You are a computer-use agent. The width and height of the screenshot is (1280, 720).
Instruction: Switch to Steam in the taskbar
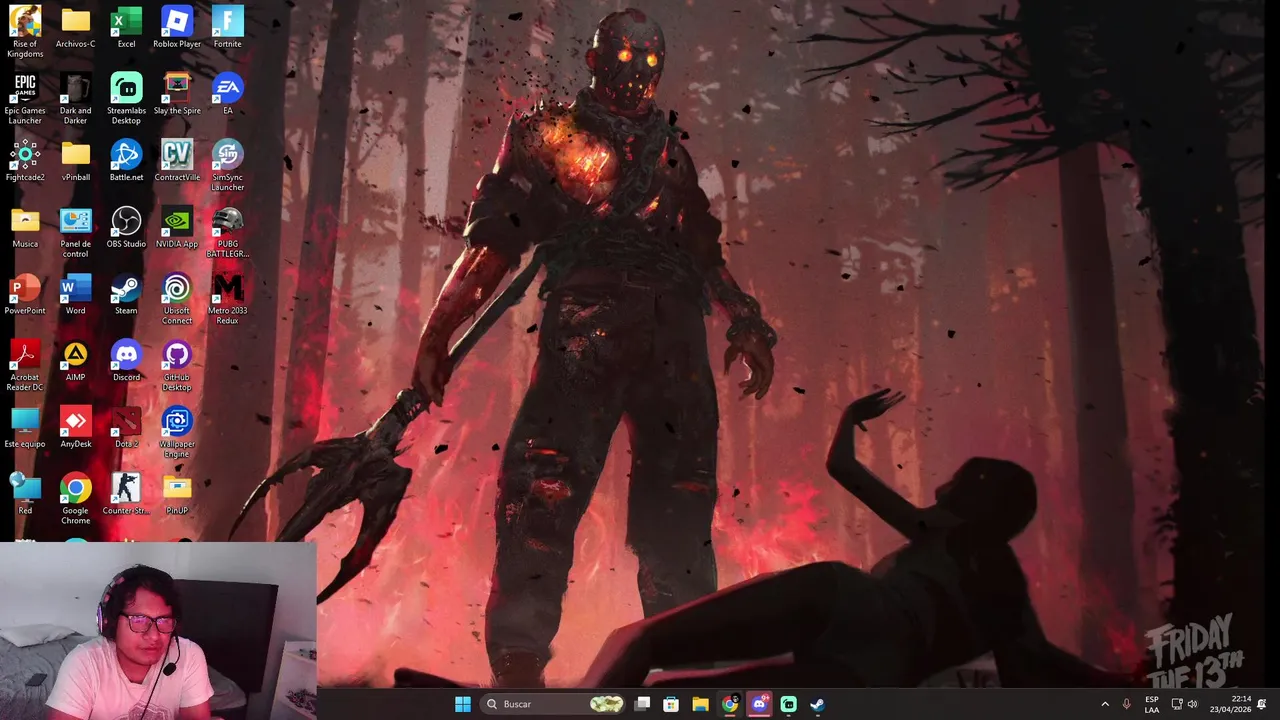tap(817, 704)
